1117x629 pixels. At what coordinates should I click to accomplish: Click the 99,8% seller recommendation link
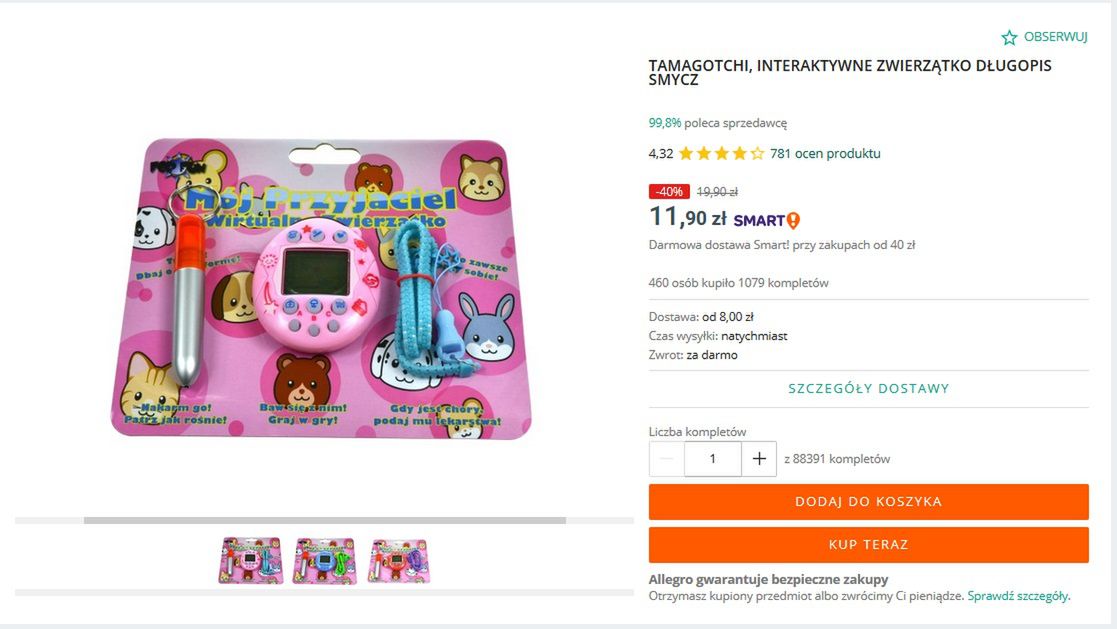click(x=665, y=123)
